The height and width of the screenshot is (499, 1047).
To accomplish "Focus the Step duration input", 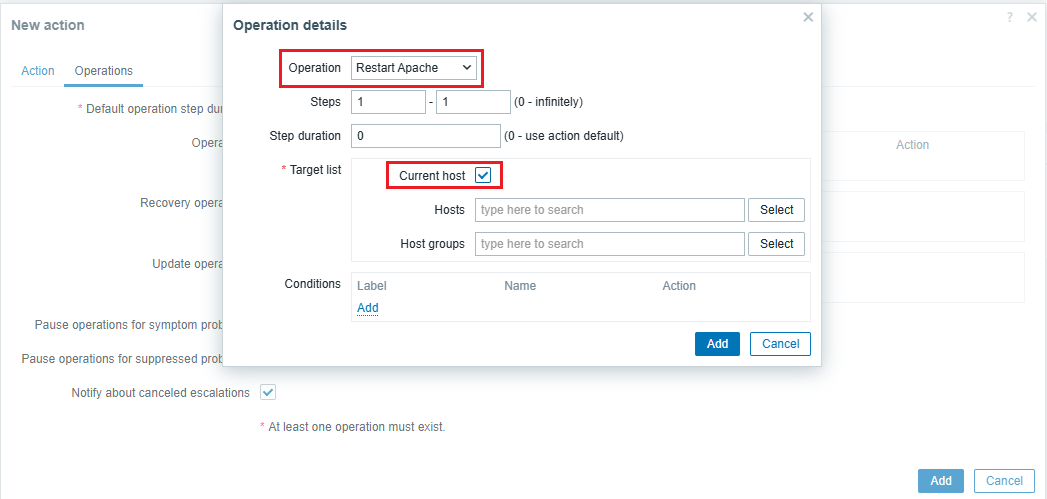I will 425,136.
